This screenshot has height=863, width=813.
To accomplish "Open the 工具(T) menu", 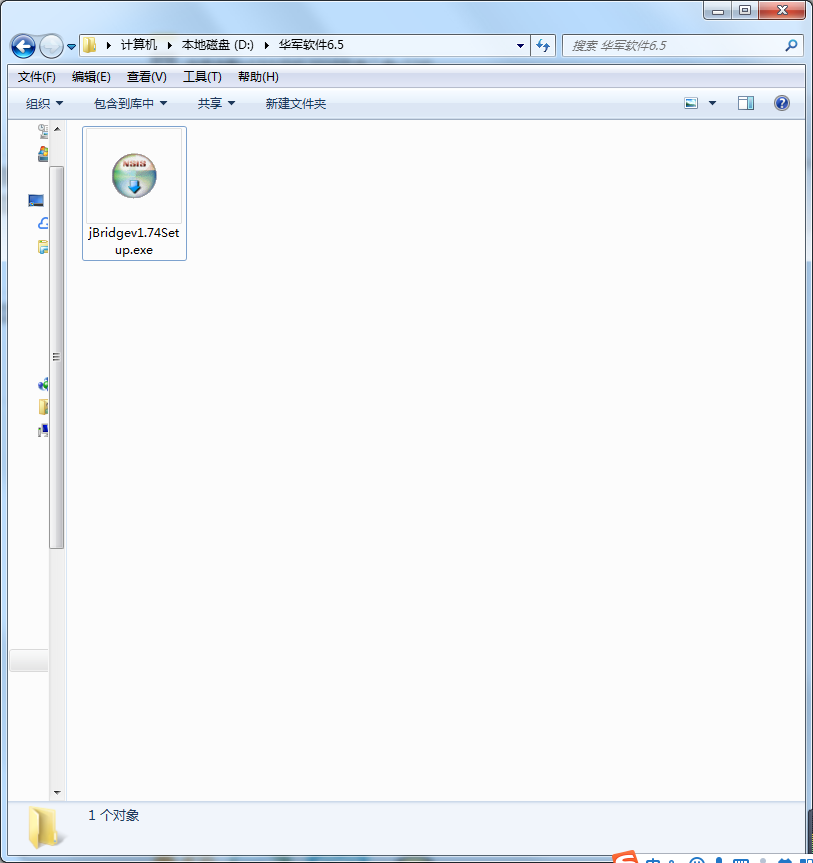I will pyautogui.click(x=202, y=77).
